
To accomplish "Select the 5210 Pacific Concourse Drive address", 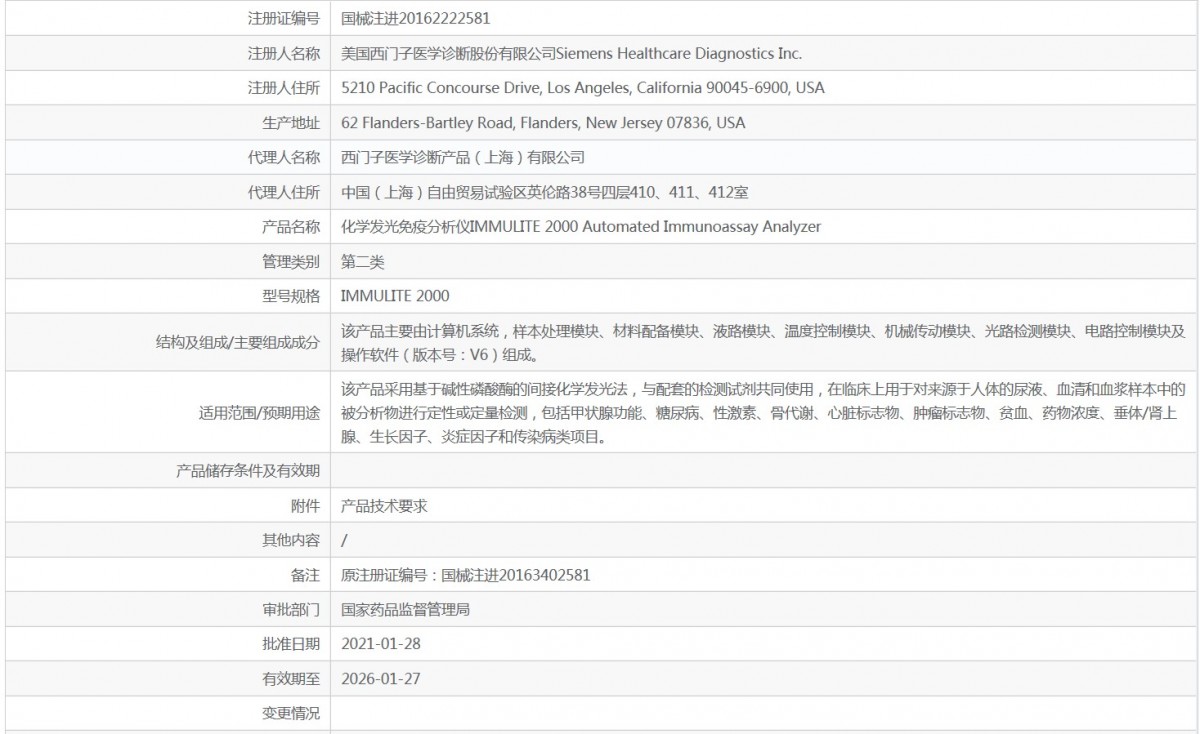I will 583,88.
